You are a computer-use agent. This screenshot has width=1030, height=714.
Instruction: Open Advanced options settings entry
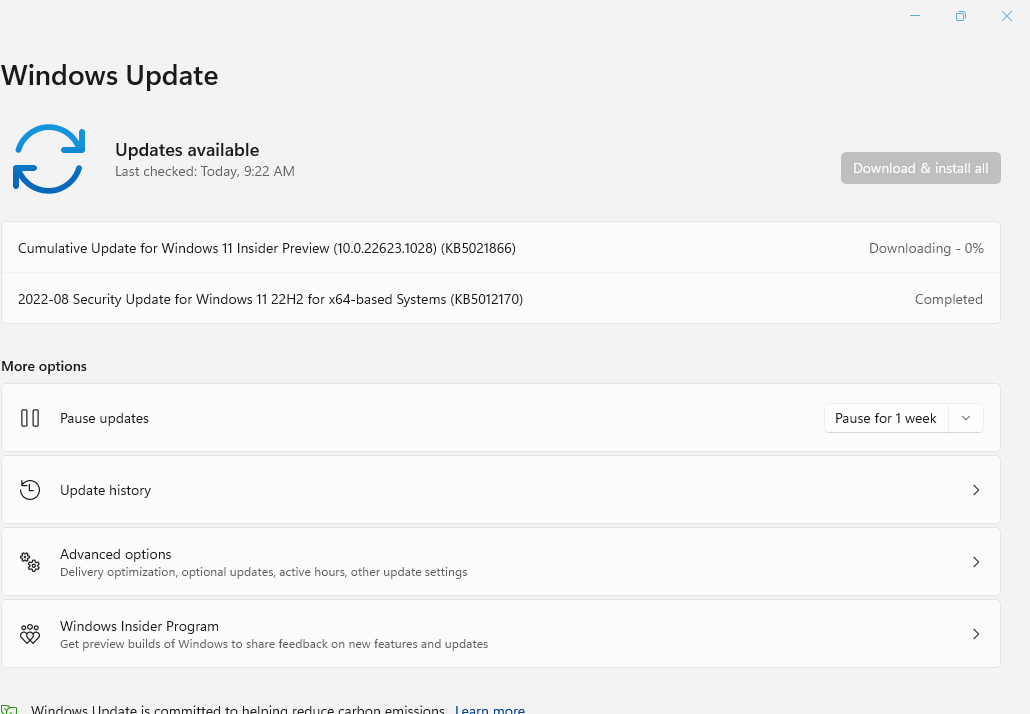point(501,562)
